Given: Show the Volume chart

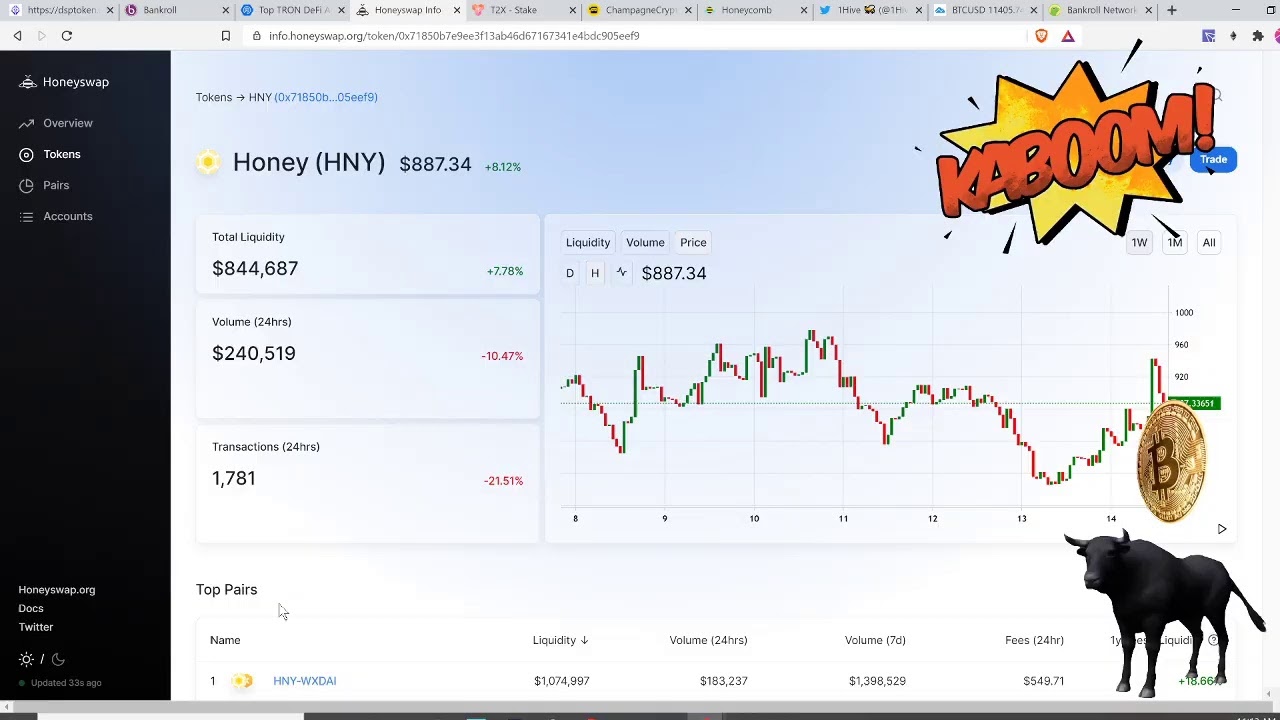Looking at the screenshot, I should coord(645,243).
